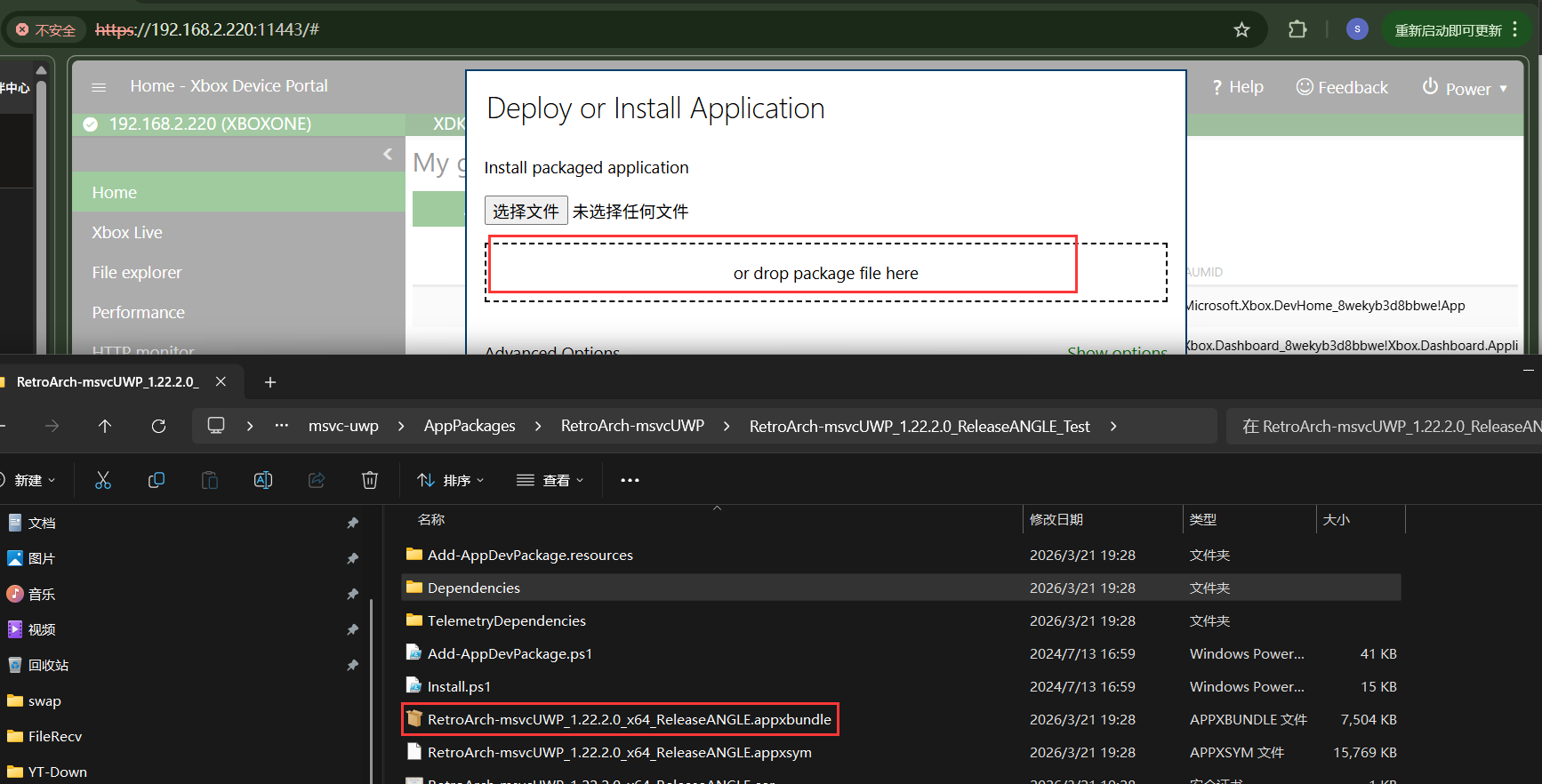1542x784 pixels.
Task: Open the Power dropdown menu
Action: point(1466,88)
